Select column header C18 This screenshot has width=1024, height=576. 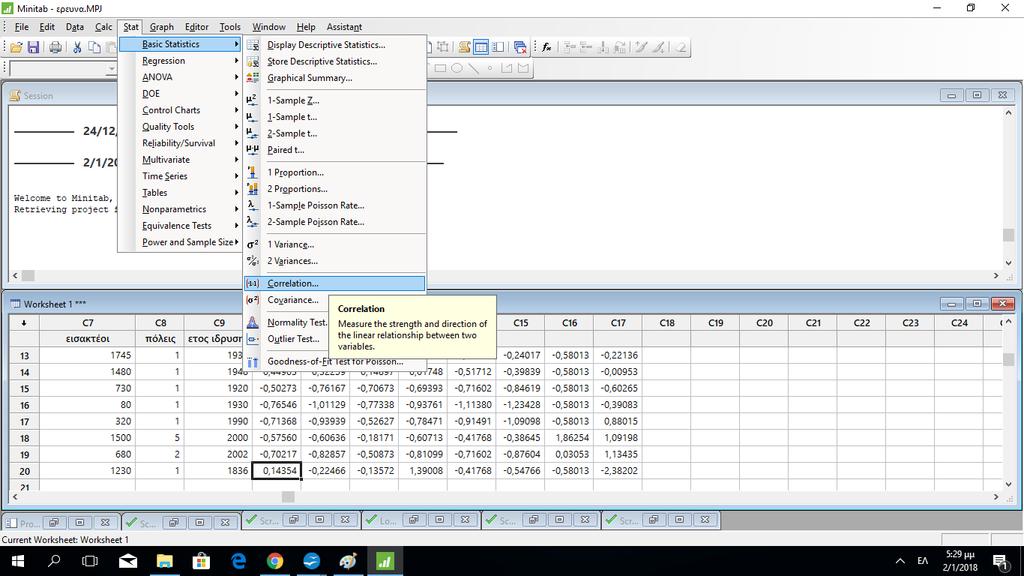click(667, 323)
